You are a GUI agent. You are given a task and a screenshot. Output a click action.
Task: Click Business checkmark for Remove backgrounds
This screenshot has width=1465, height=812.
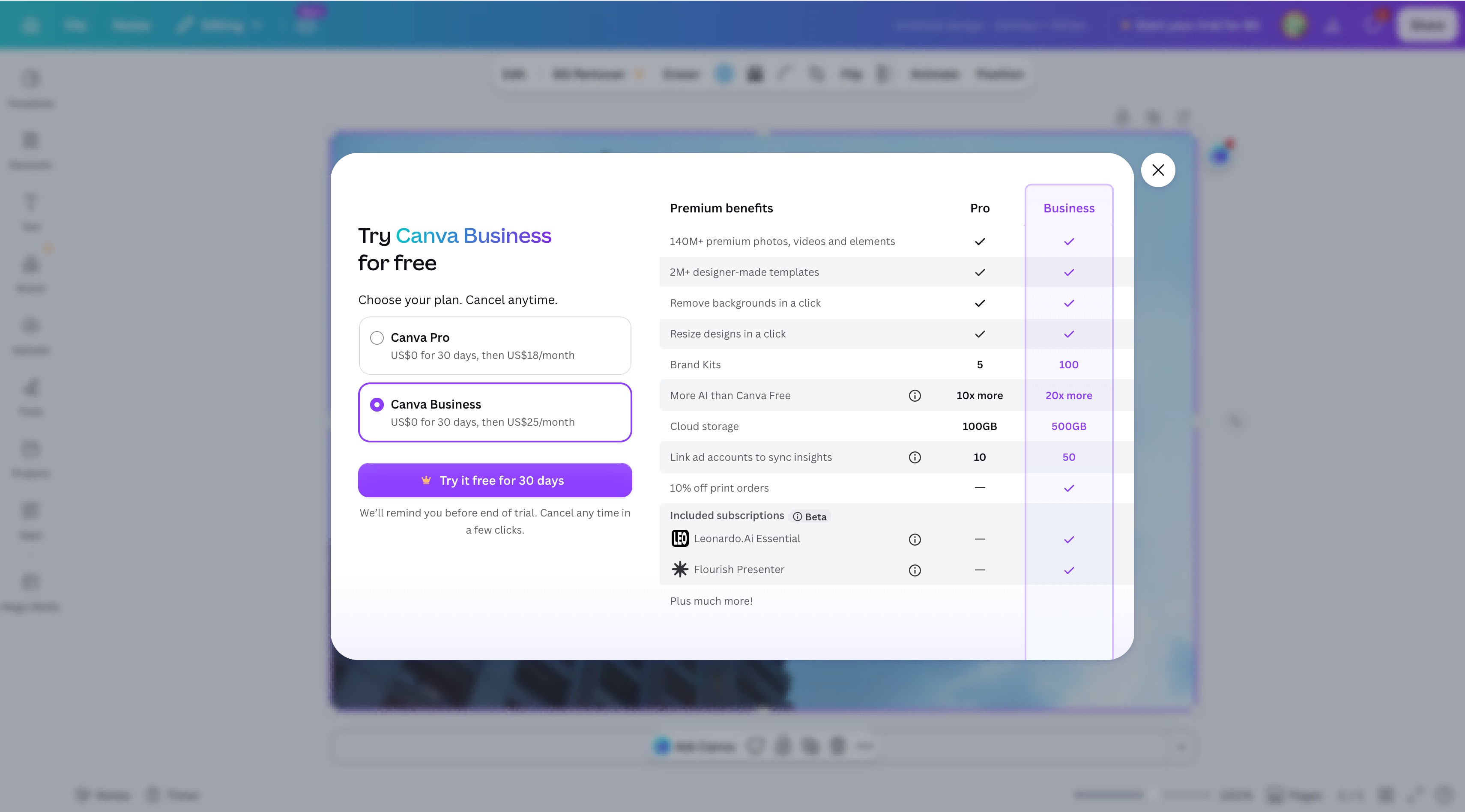pyautogui.click(x=1069, y=303)
